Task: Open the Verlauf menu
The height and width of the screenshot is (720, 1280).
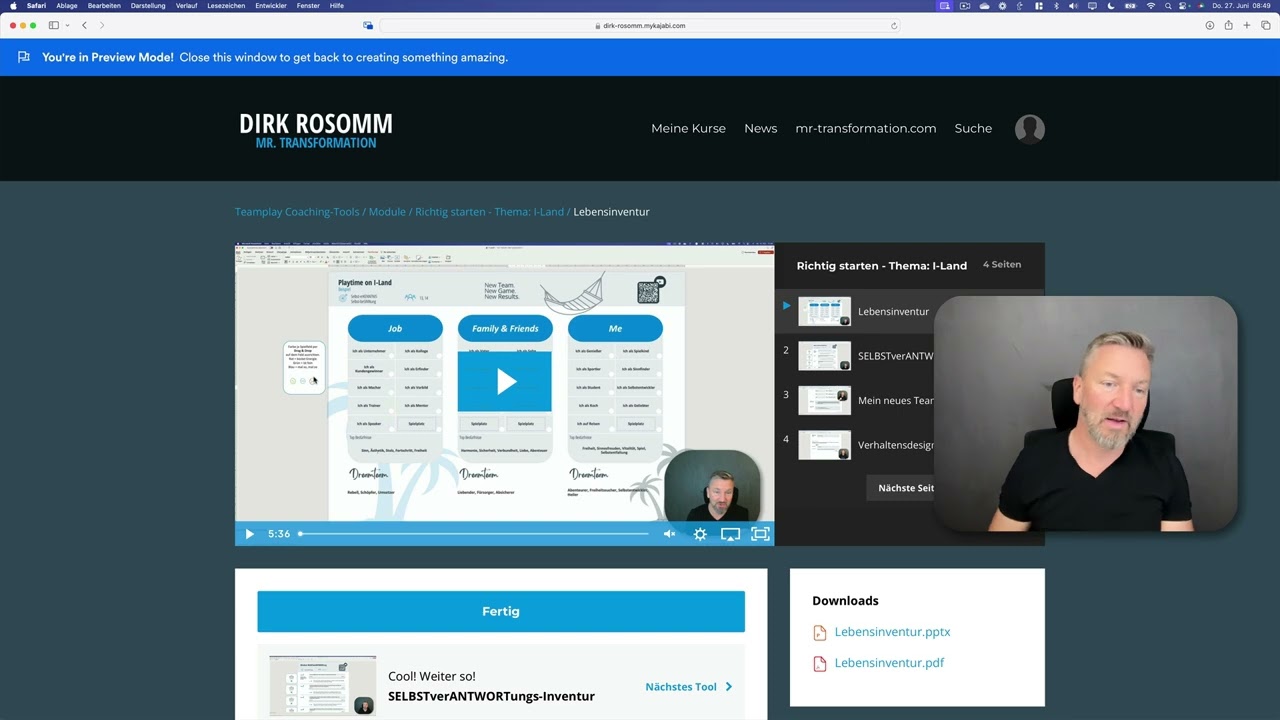Action: pos(186,6)
